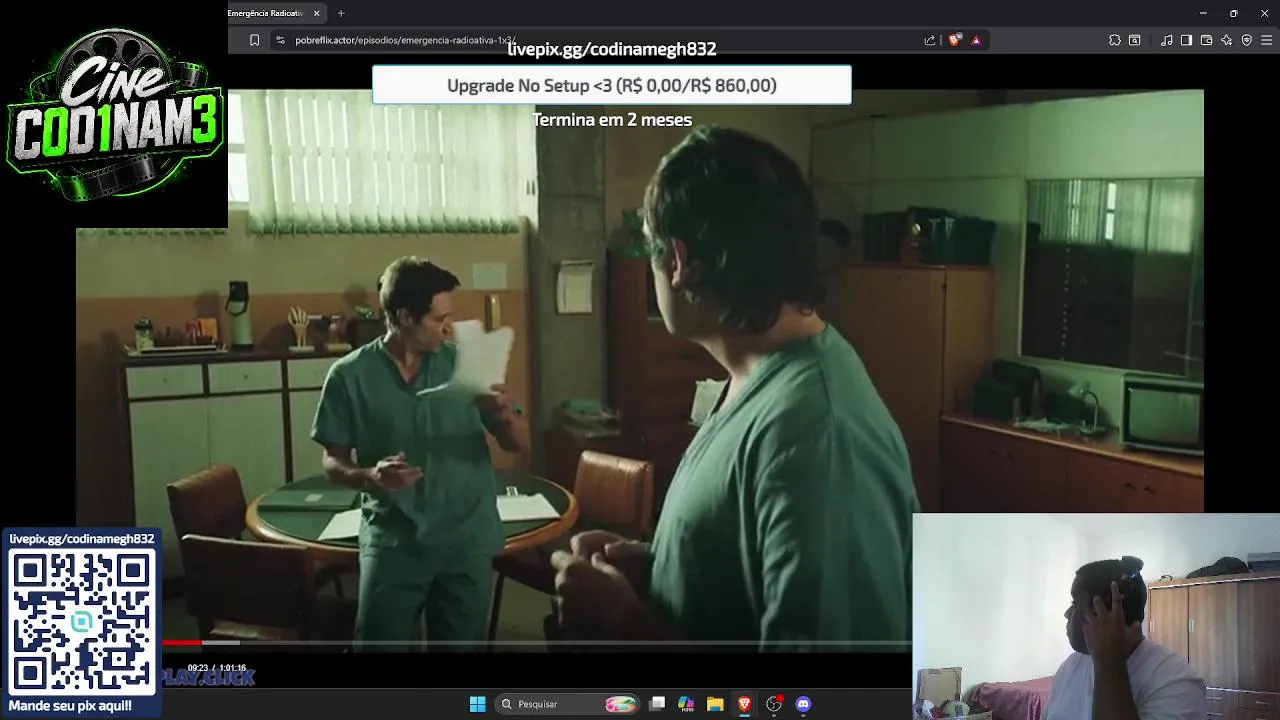Open the browser hamburger menu
Viewport: 1280px width, 720px height.
[x=1267, y=40]
